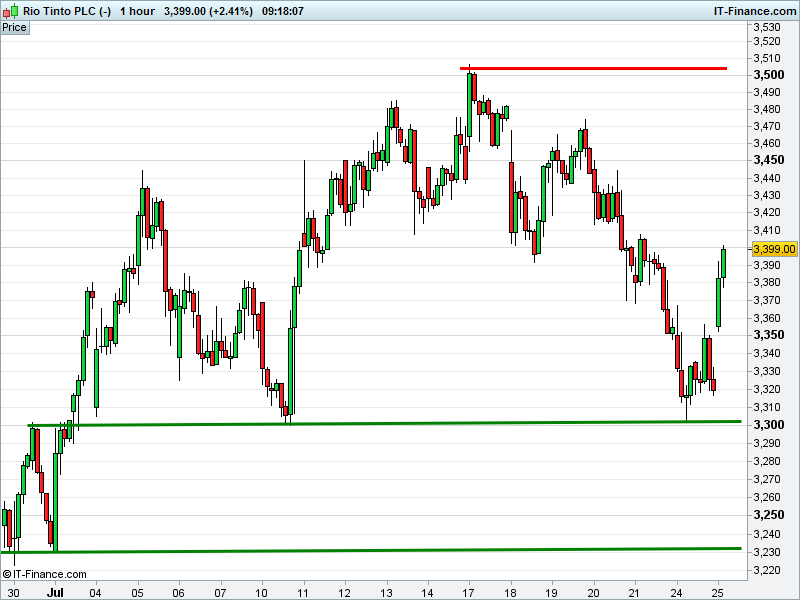Screen dimensions: 800x600
Task: Click the 3,530 price axis label
Action: coord(767,27)
